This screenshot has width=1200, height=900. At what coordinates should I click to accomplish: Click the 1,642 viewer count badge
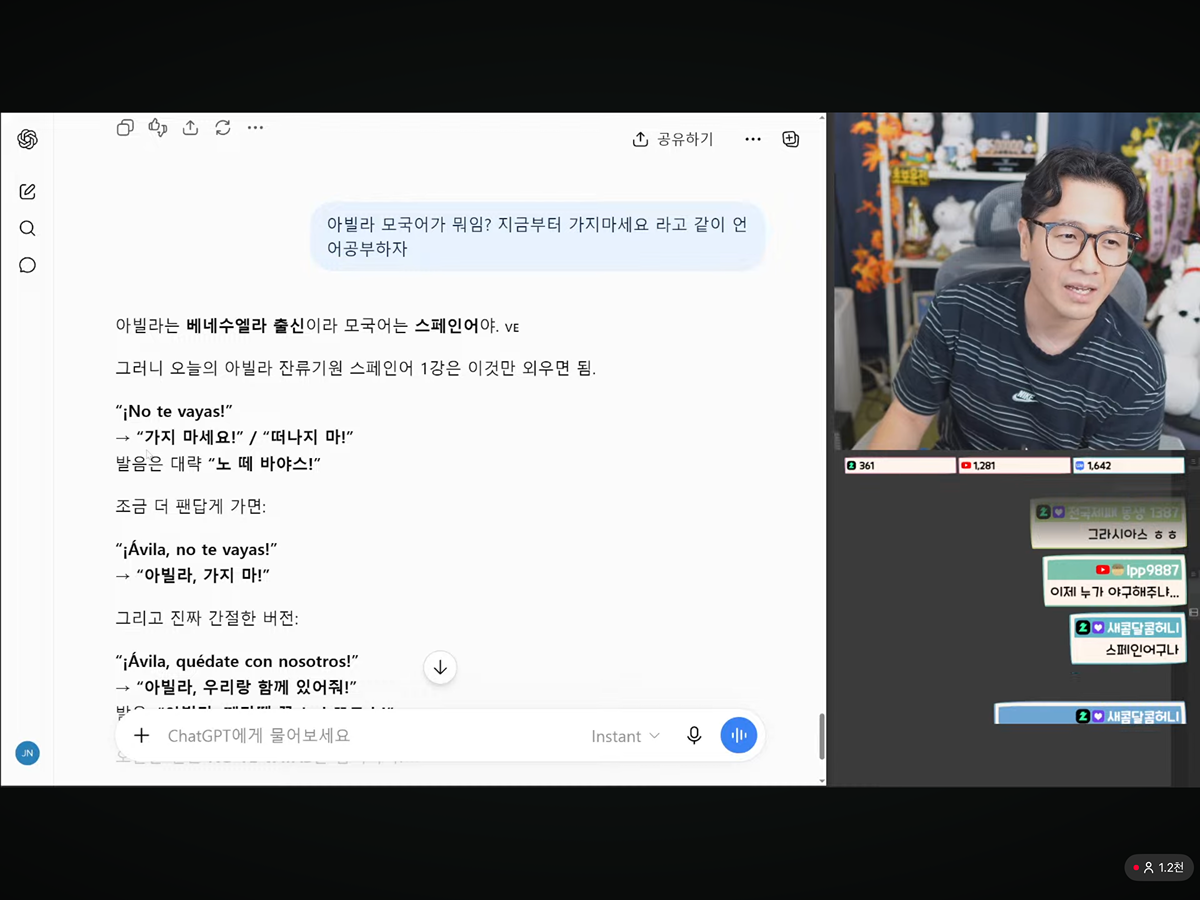pos(1128,465)
